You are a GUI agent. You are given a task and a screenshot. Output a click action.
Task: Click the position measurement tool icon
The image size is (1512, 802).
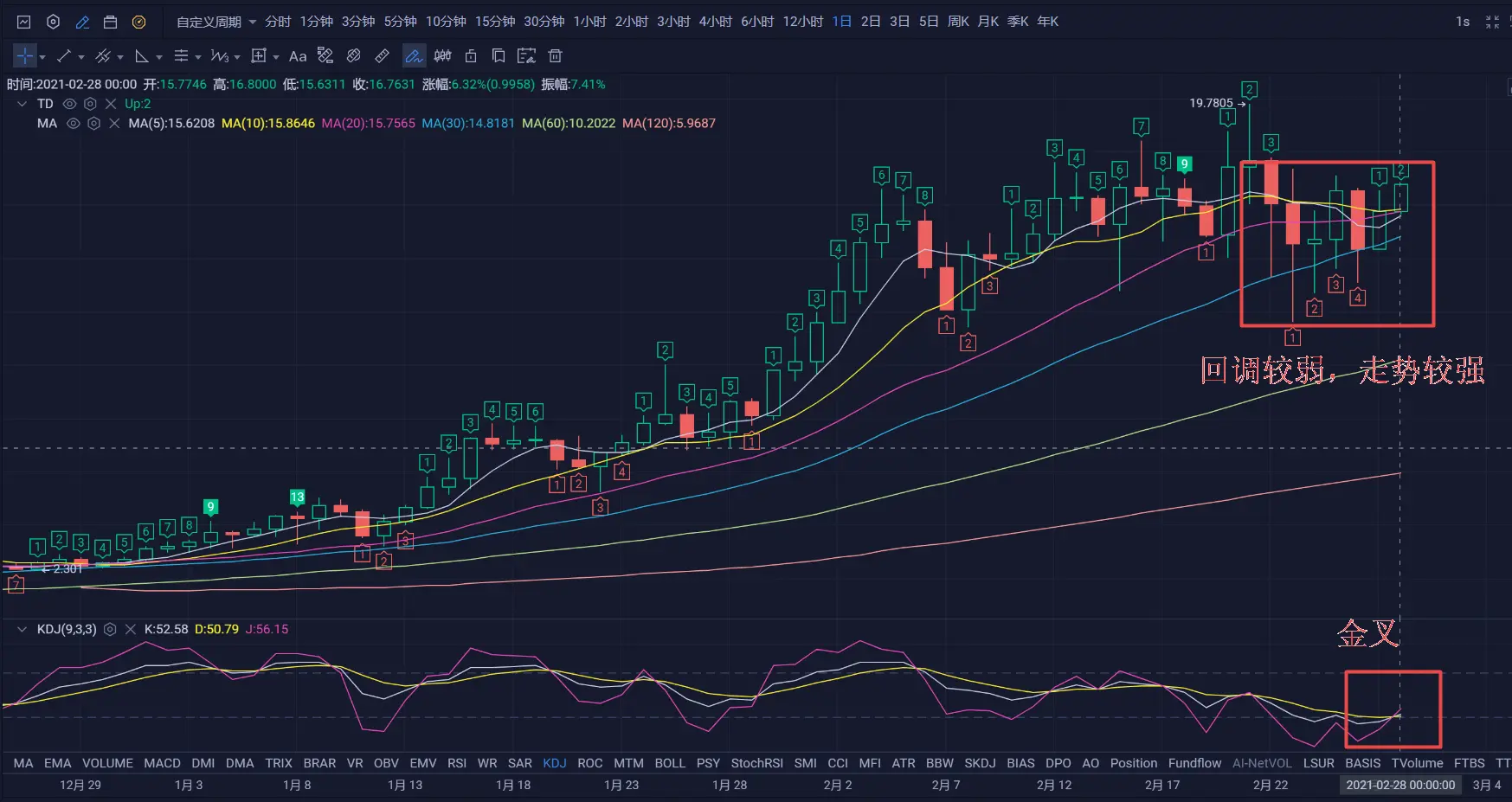pos(325,56)
